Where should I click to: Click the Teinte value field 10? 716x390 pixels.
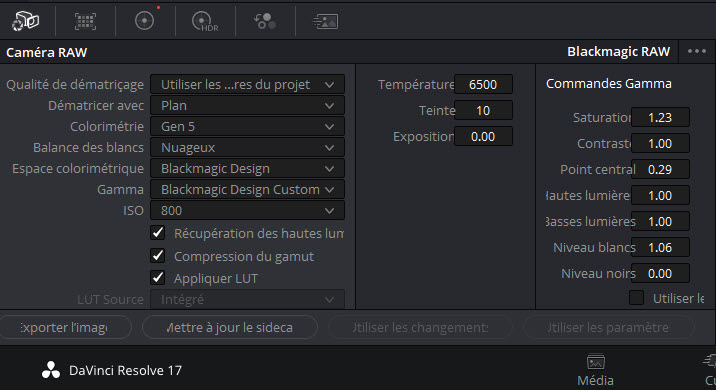(x=483, y=111)
